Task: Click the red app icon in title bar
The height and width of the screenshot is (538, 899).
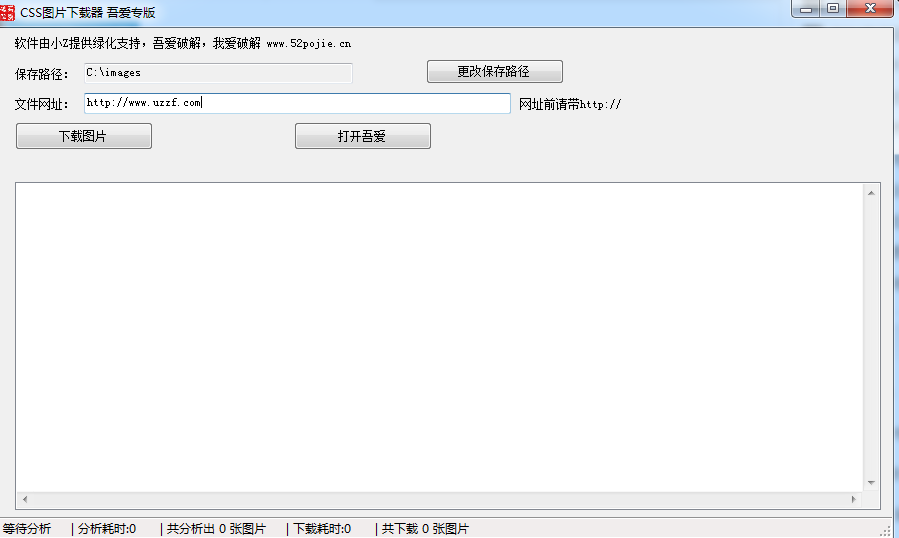Action: tap(7, 12)
